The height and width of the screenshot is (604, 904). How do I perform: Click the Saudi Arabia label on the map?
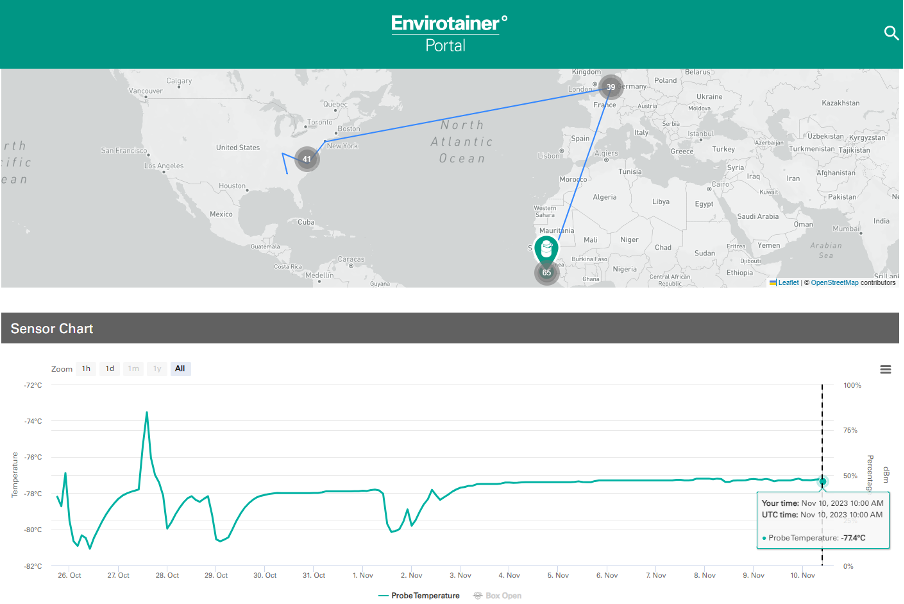click(758, 217)
